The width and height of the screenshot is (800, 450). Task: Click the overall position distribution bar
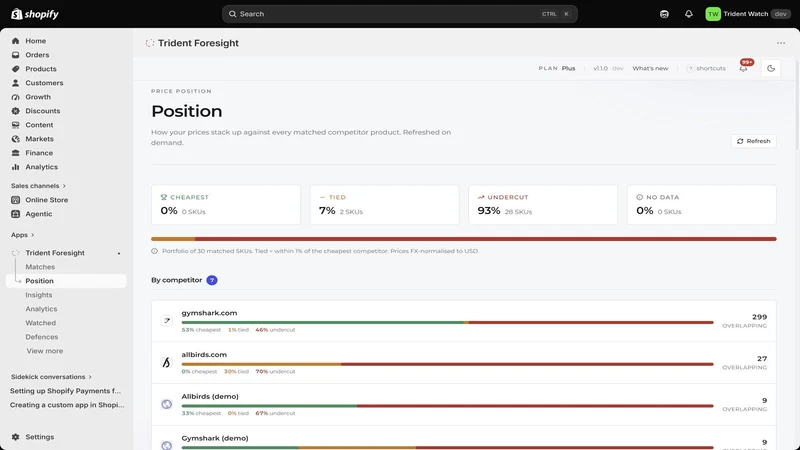[x=463, y=239]
